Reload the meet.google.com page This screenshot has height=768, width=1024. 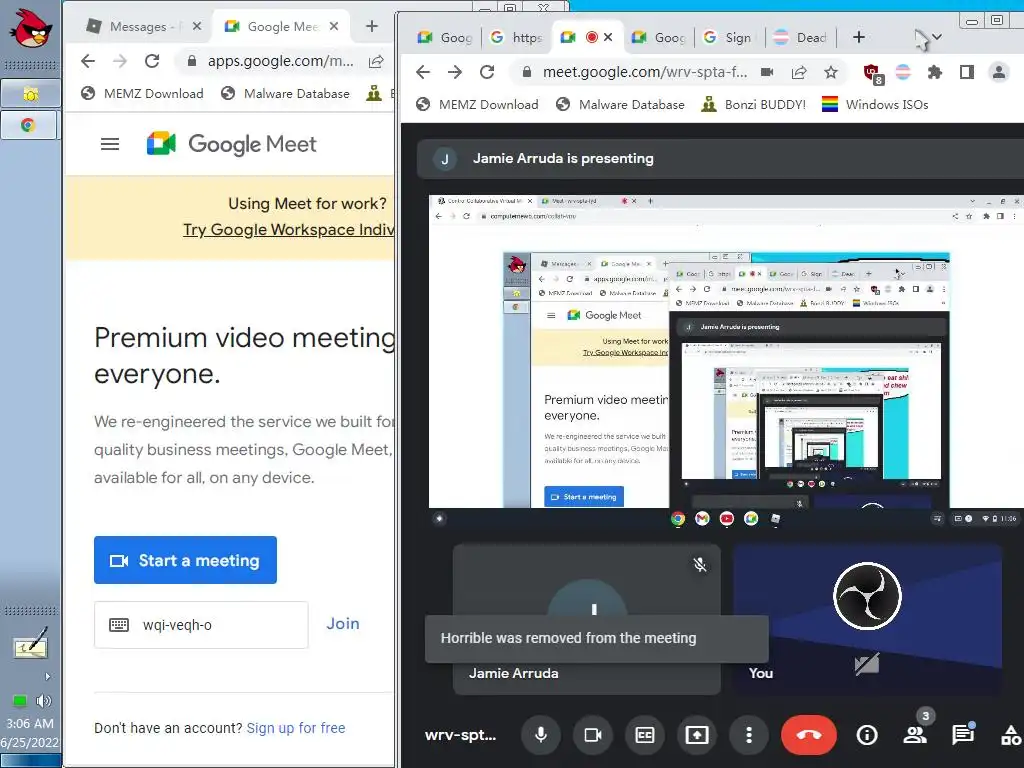tap(487, 72)
